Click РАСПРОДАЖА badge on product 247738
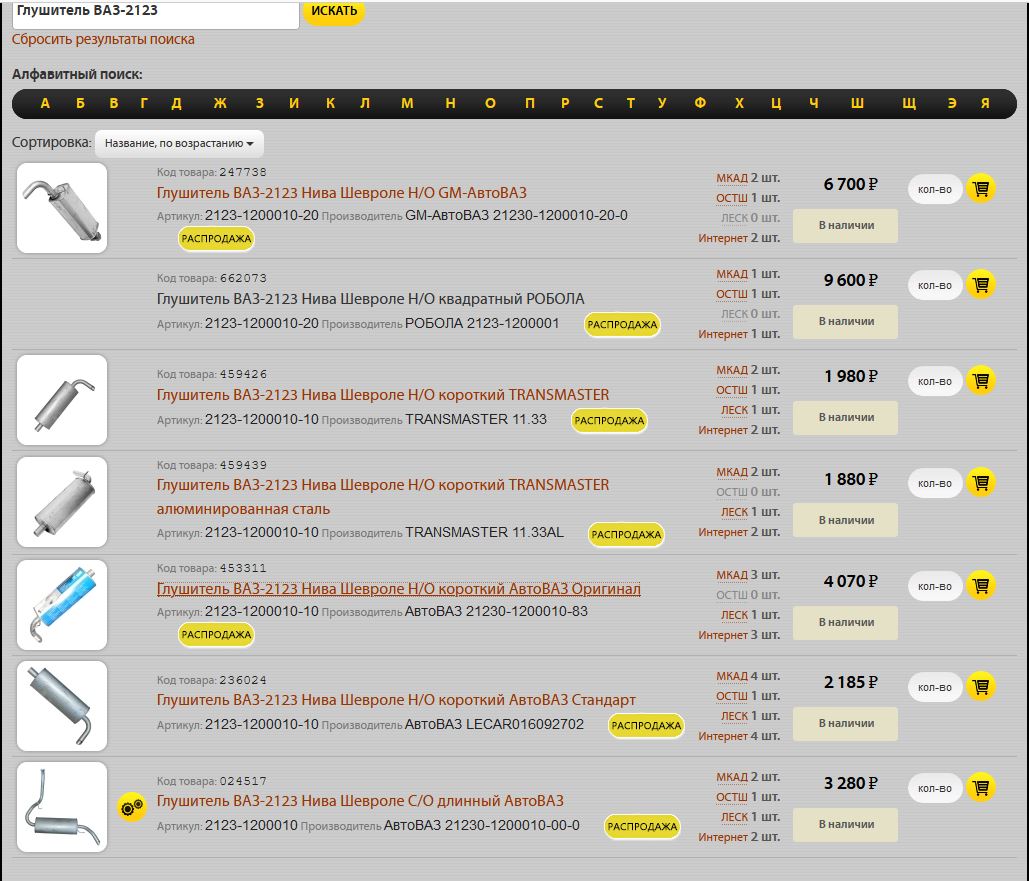Image resolution: width=1029 pixels, height=881 pixels. (216, 239)
